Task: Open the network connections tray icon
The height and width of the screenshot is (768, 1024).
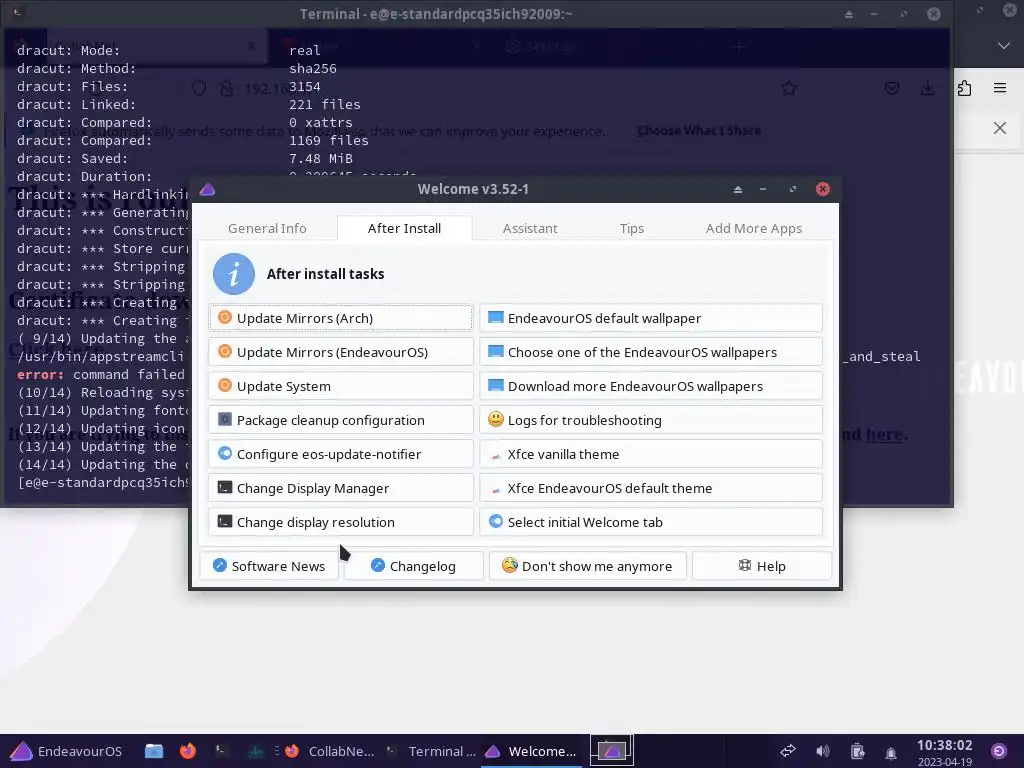Action: pos(788,751)
